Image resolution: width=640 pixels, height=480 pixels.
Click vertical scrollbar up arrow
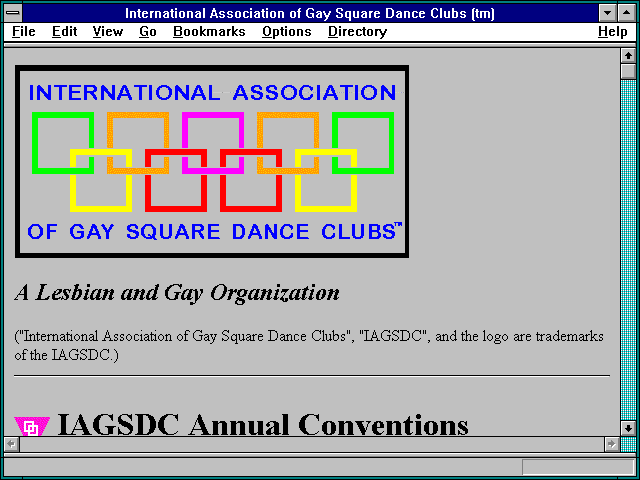[628, 56]
